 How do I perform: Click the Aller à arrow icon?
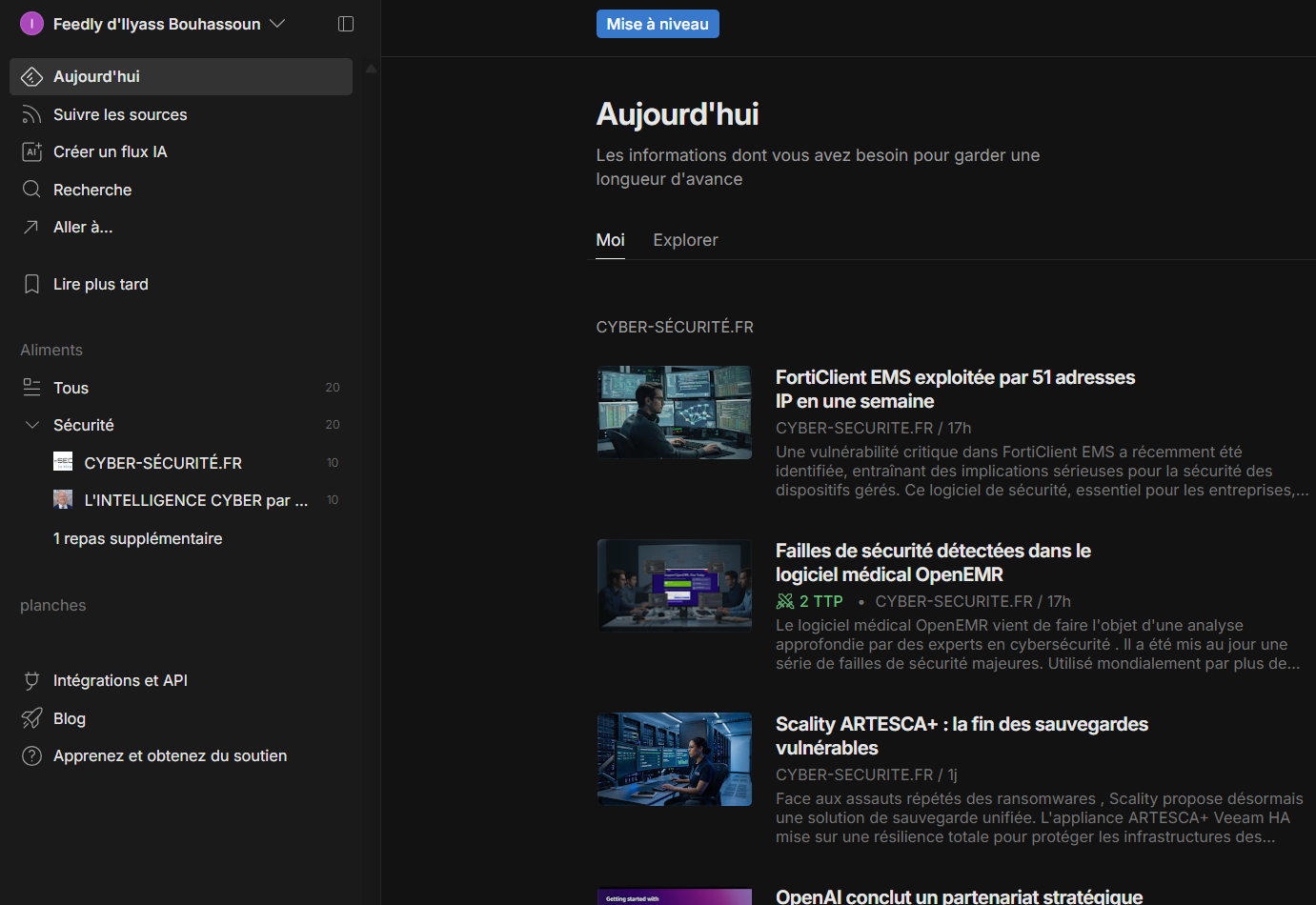pos(31,228)
